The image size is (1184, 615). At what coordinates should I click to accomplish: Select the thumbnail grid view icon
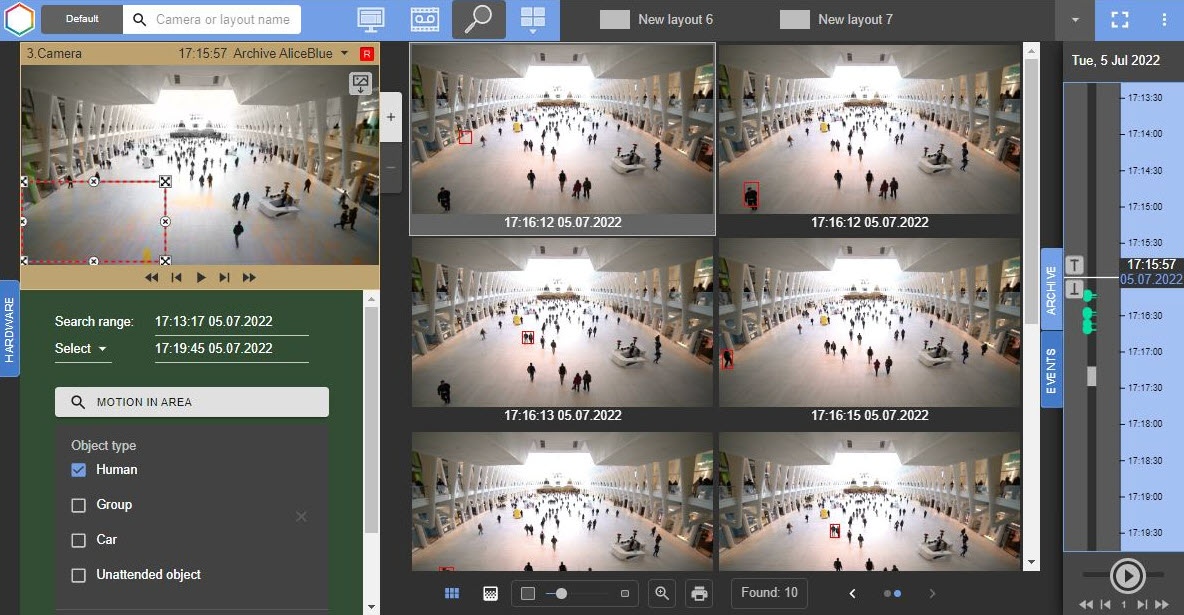pos(452,593)
